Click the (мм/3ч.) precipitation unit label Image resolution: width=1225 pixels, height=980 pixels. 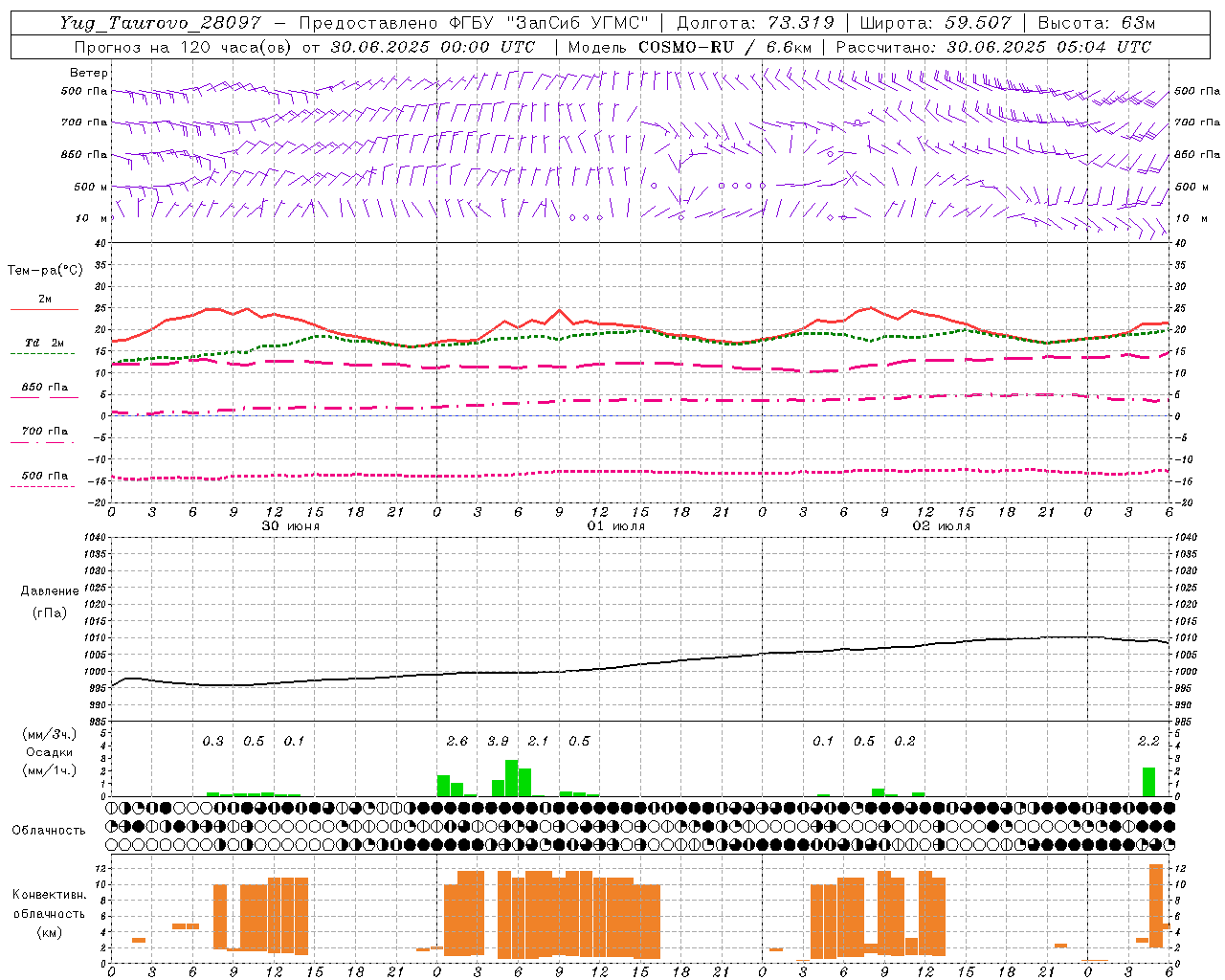(50, 734)
